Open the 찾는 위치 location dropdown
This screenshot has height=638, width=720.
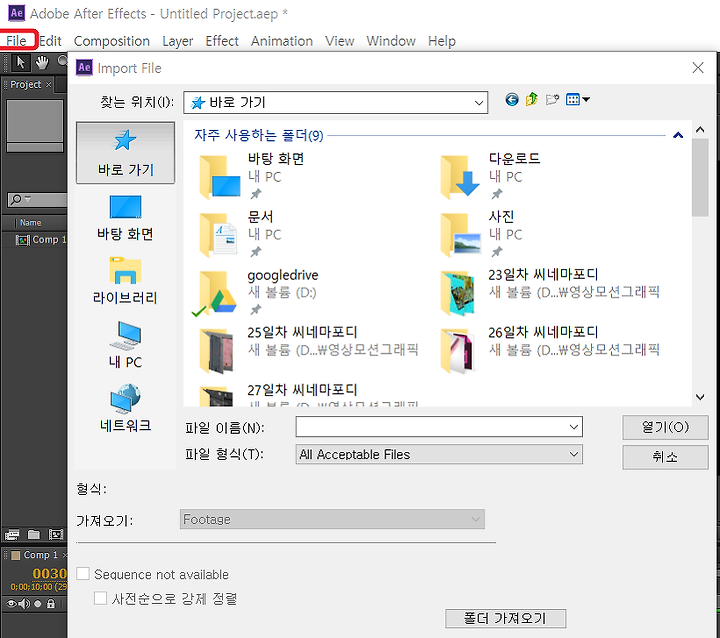(x=335, y=102)
